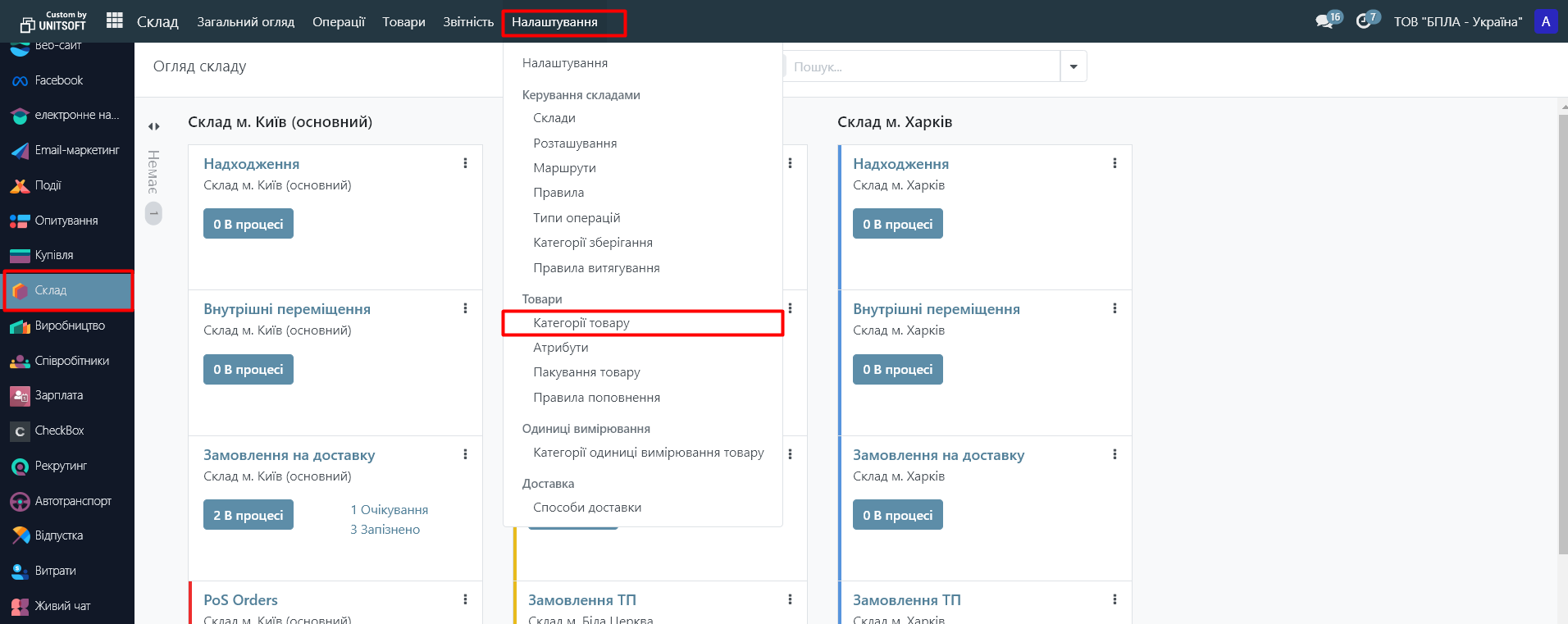Toggle the side panel collapse arrows
This screenshot has height=624, width=1568.
tap(153, 126)
